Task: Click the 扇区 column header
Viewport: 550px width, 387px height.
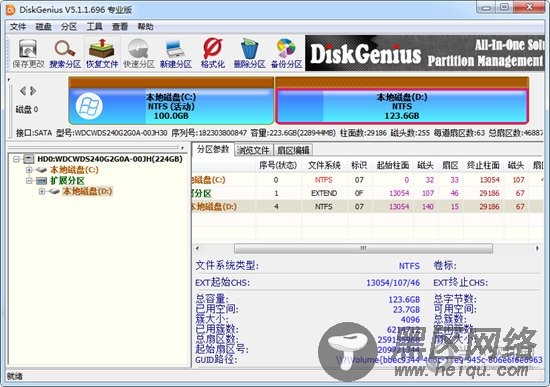Action: coord(450,165)
